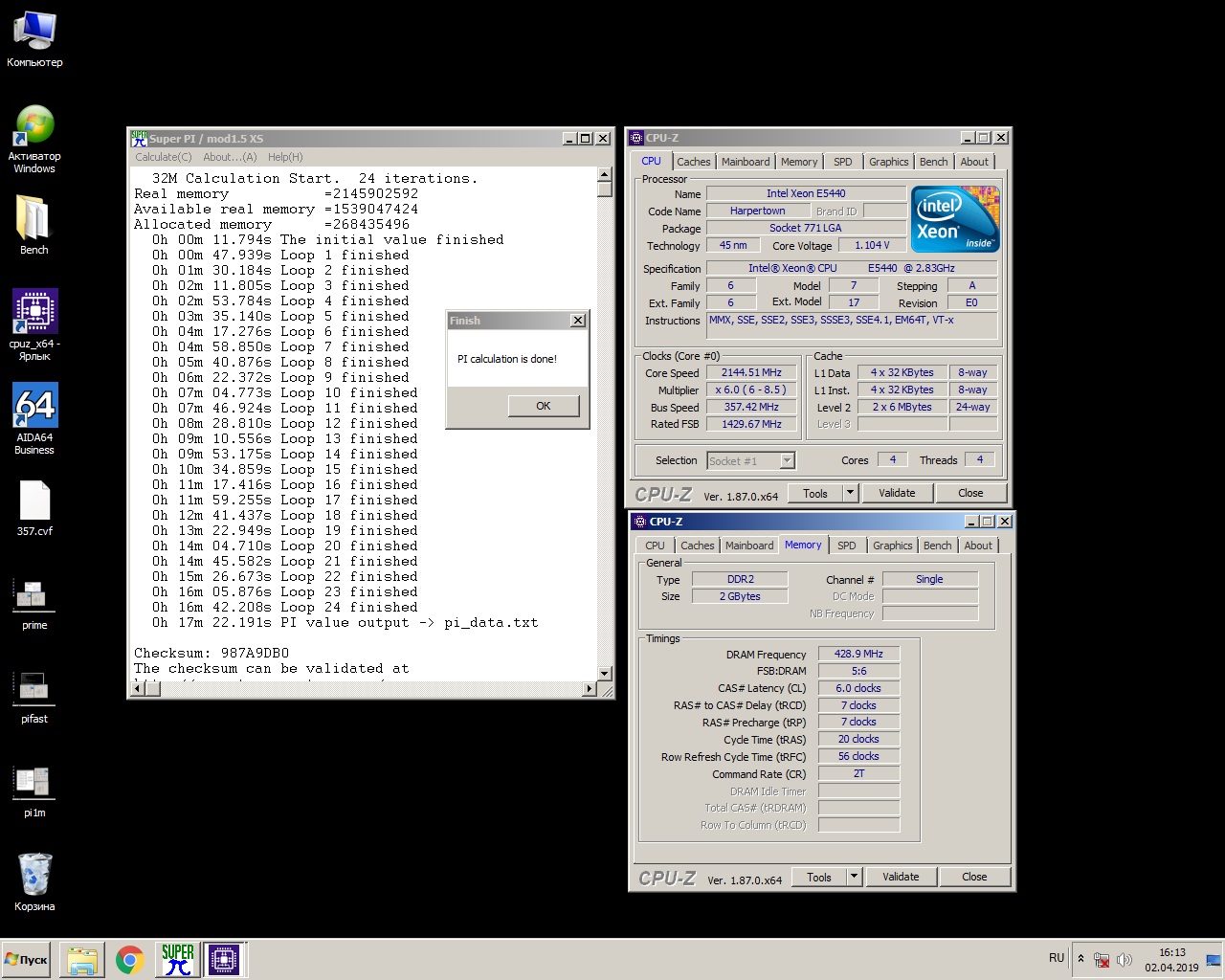Select the SPD tab in upper CPU-Z window
This screenshot has height=980, width=1225.
[x=842, y=162]
